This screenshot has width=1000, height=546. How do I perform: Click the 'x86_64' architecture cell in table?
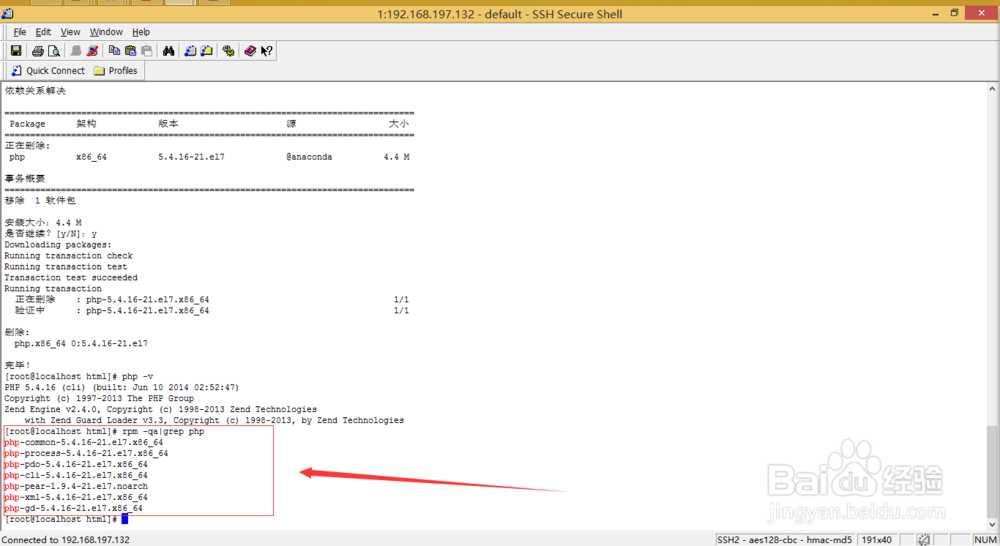coord(91,157)
